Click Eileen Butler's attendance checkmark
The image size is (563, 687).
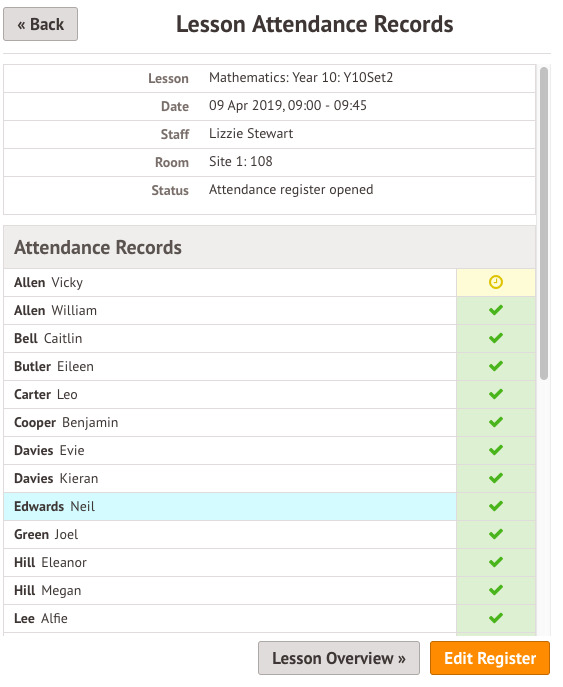click(x=496, y=366)
